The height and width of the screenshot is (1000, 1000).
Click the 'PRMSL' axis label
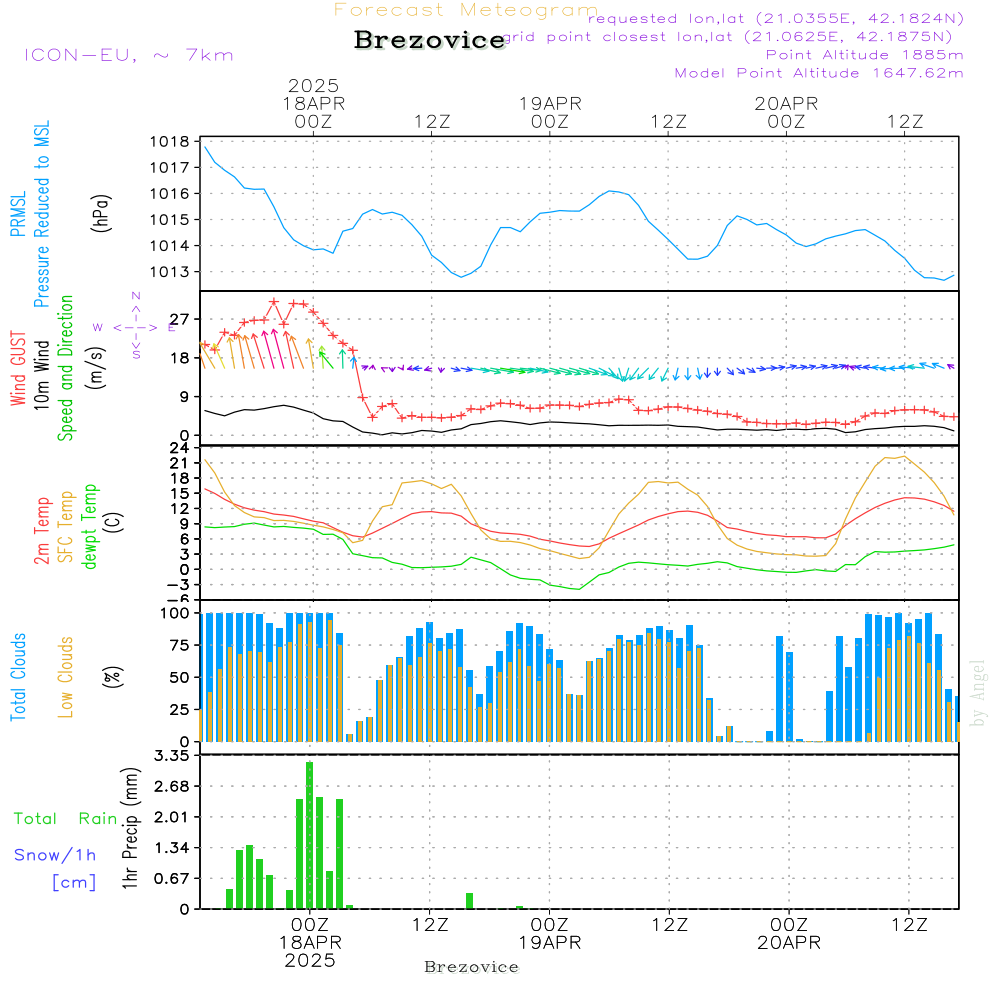[18, 214]
